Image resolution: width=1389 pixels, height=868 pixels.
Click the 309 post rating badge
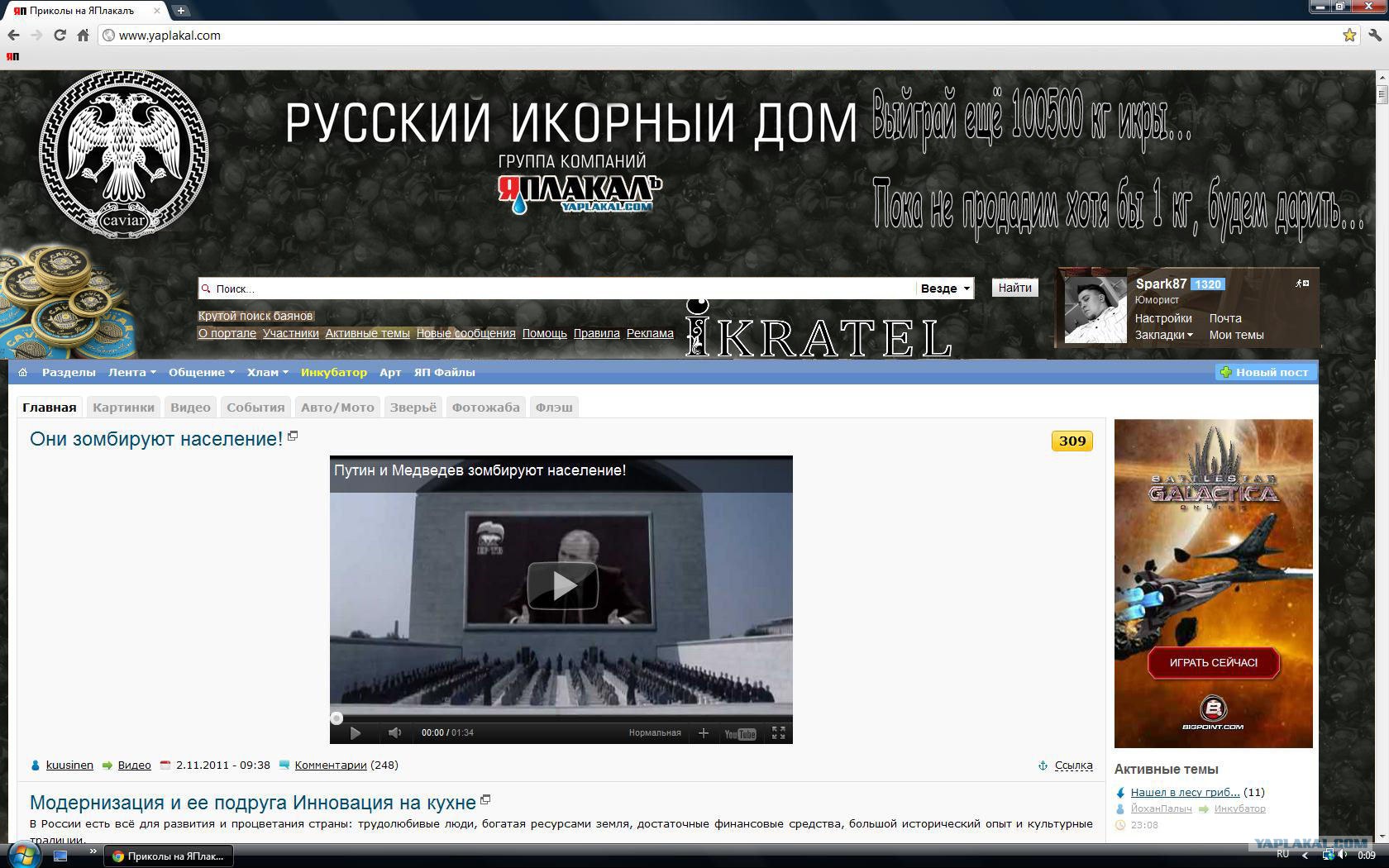pyautogui.click(x=1072, y=441)
